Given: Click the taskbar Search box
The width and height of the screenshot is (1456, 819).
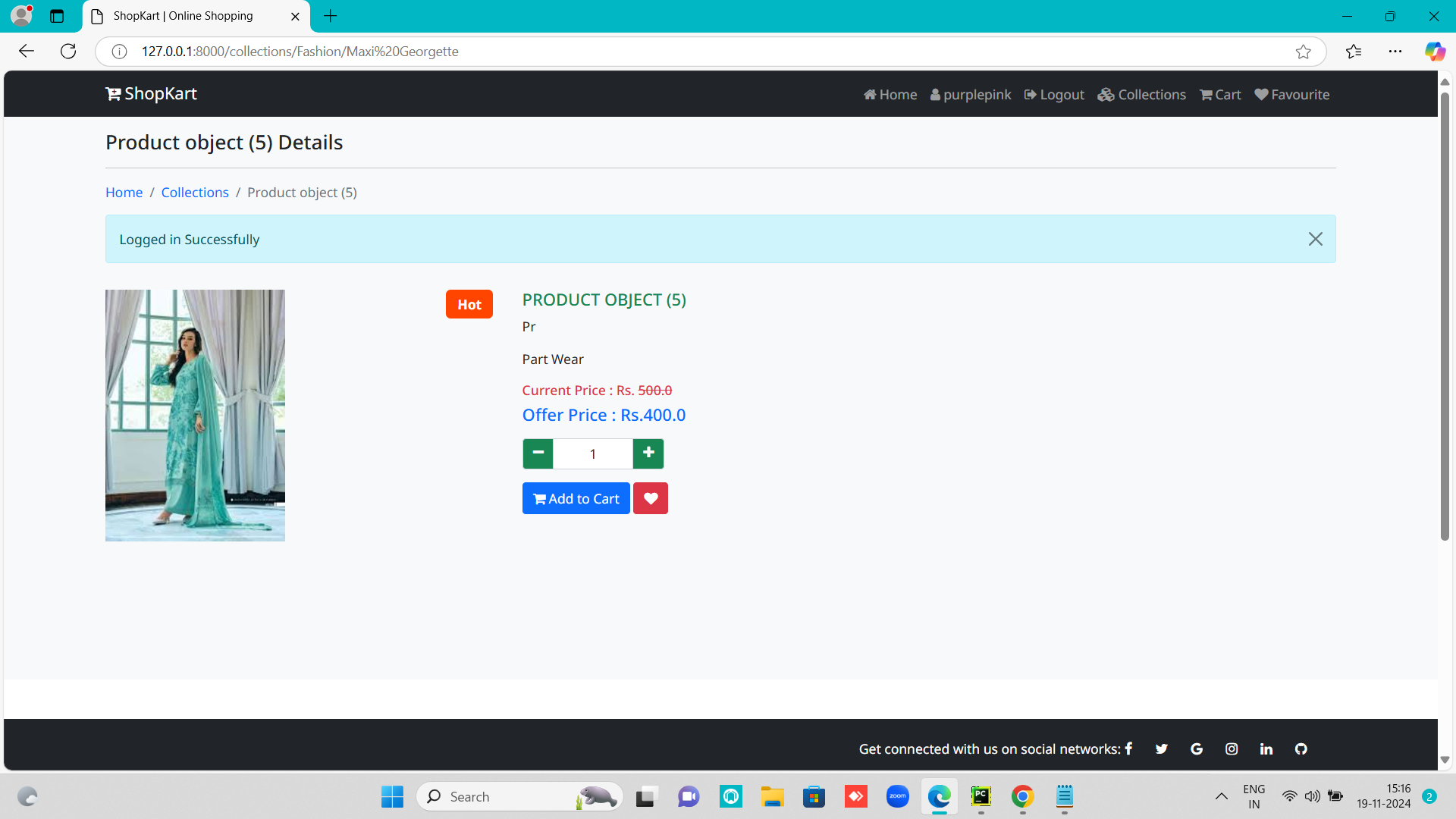Looking at the screenshot, I should 519,796.
